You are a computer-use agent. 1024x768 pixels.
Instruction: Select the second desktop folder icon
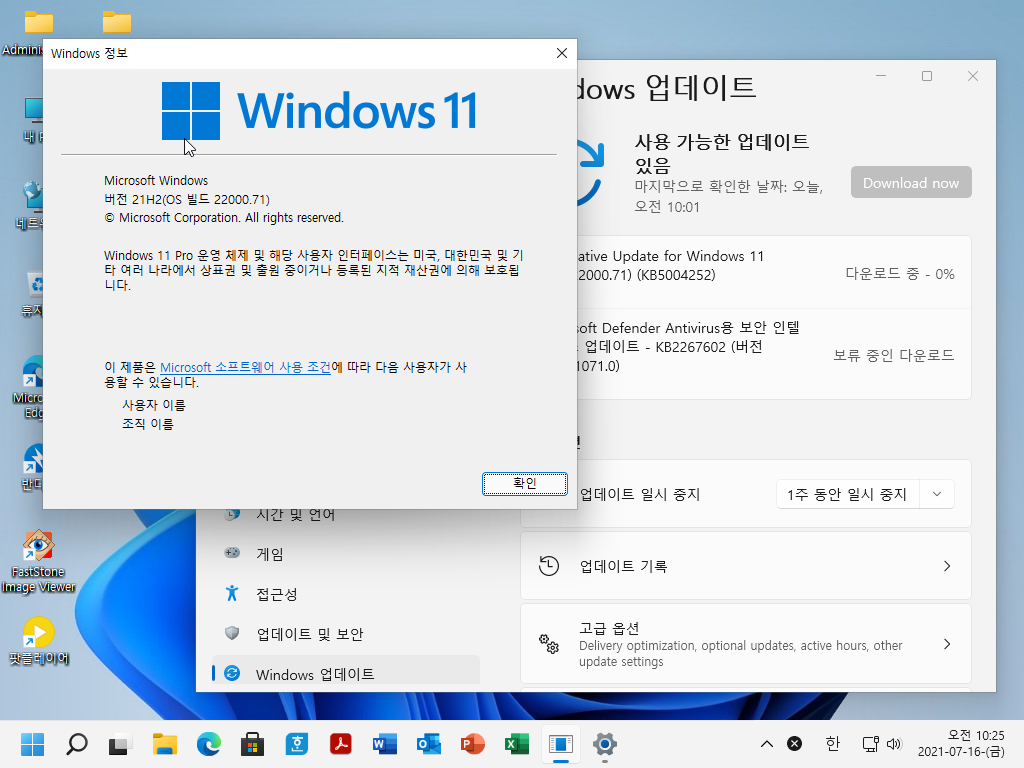click(x=117, y=23)
